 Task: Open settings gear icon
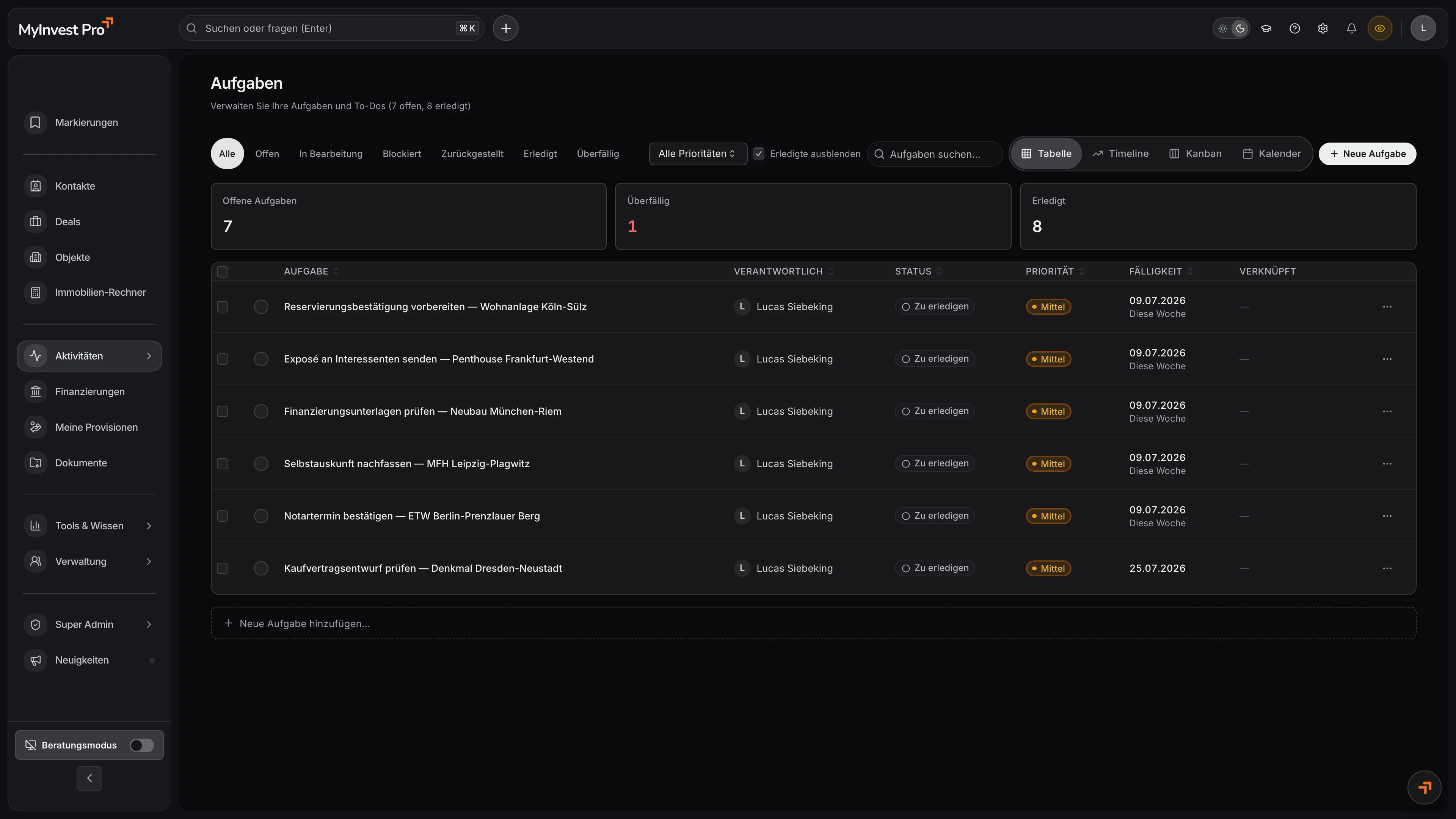(1323, 28)
